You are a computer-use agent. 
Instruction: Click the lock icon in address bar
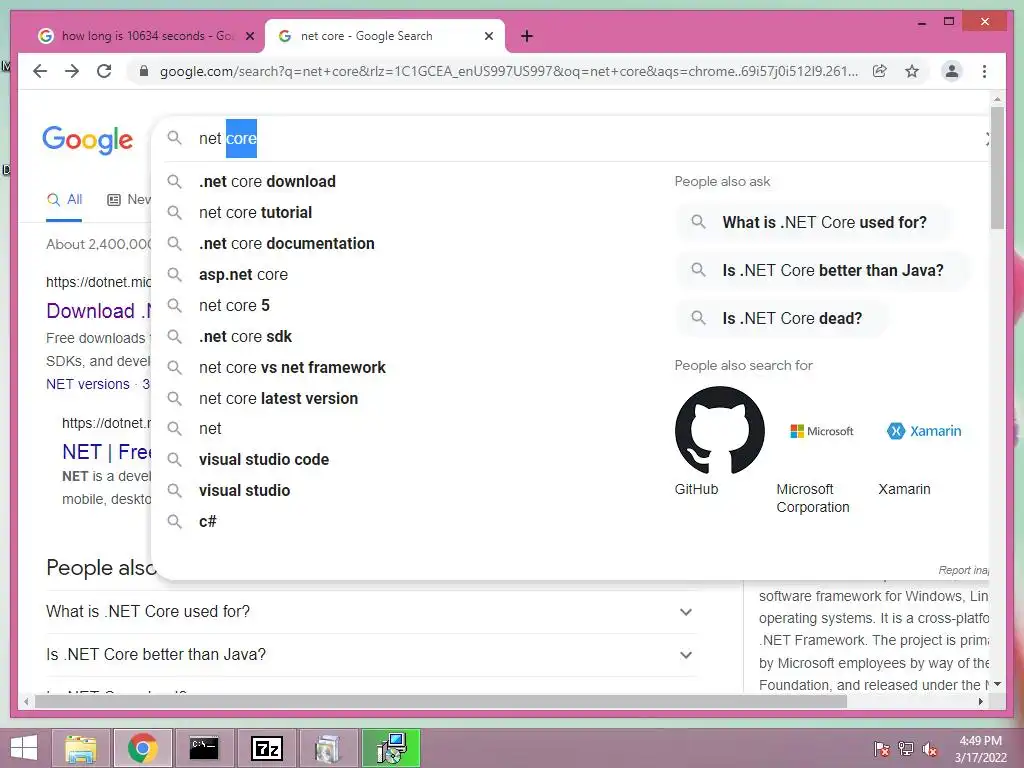click(x=144, y=71)
